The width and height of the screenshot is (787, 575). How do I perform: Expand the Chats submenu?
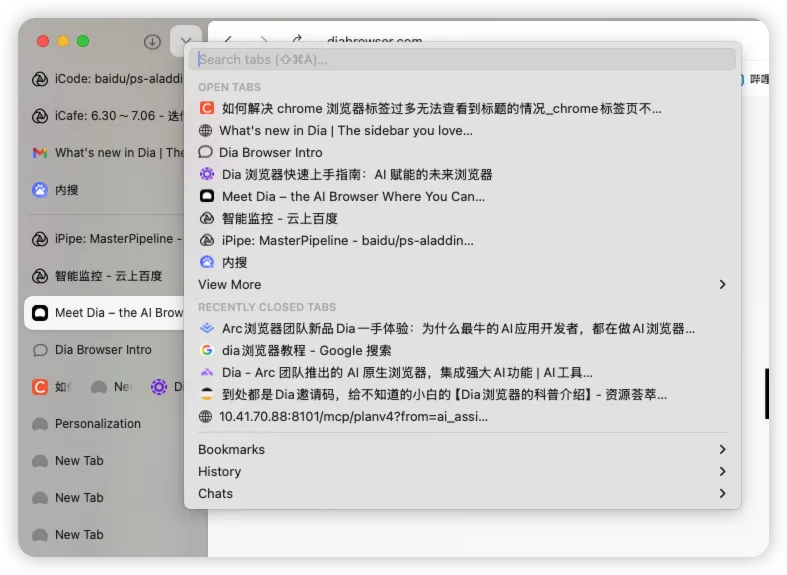point(462,494)
